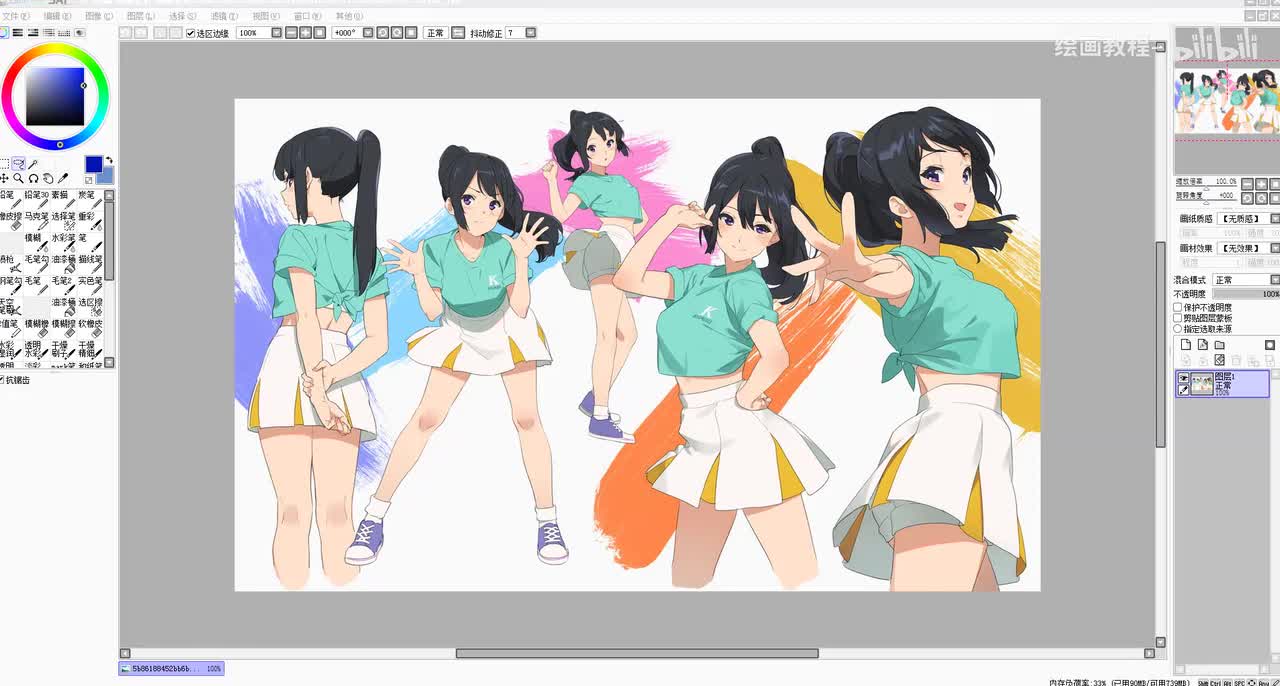The height and width of the screenshot is (686, 1280).
Task: Swap foreground and background colors
Action: pos(110,160)
